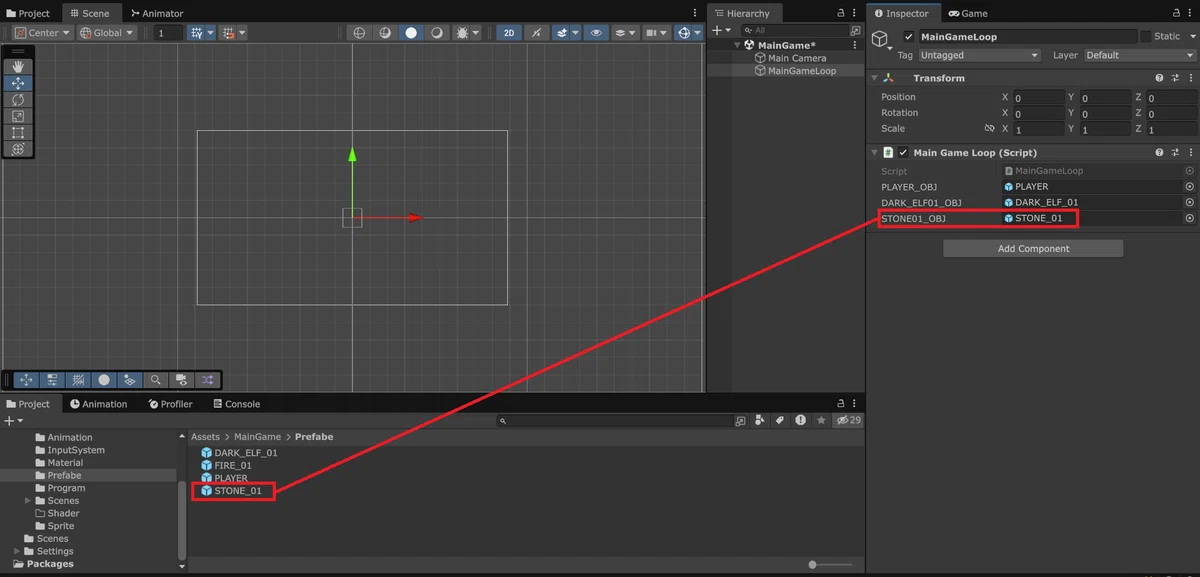Select the Scale tool
1200x577 pixels.
[17, 116]
